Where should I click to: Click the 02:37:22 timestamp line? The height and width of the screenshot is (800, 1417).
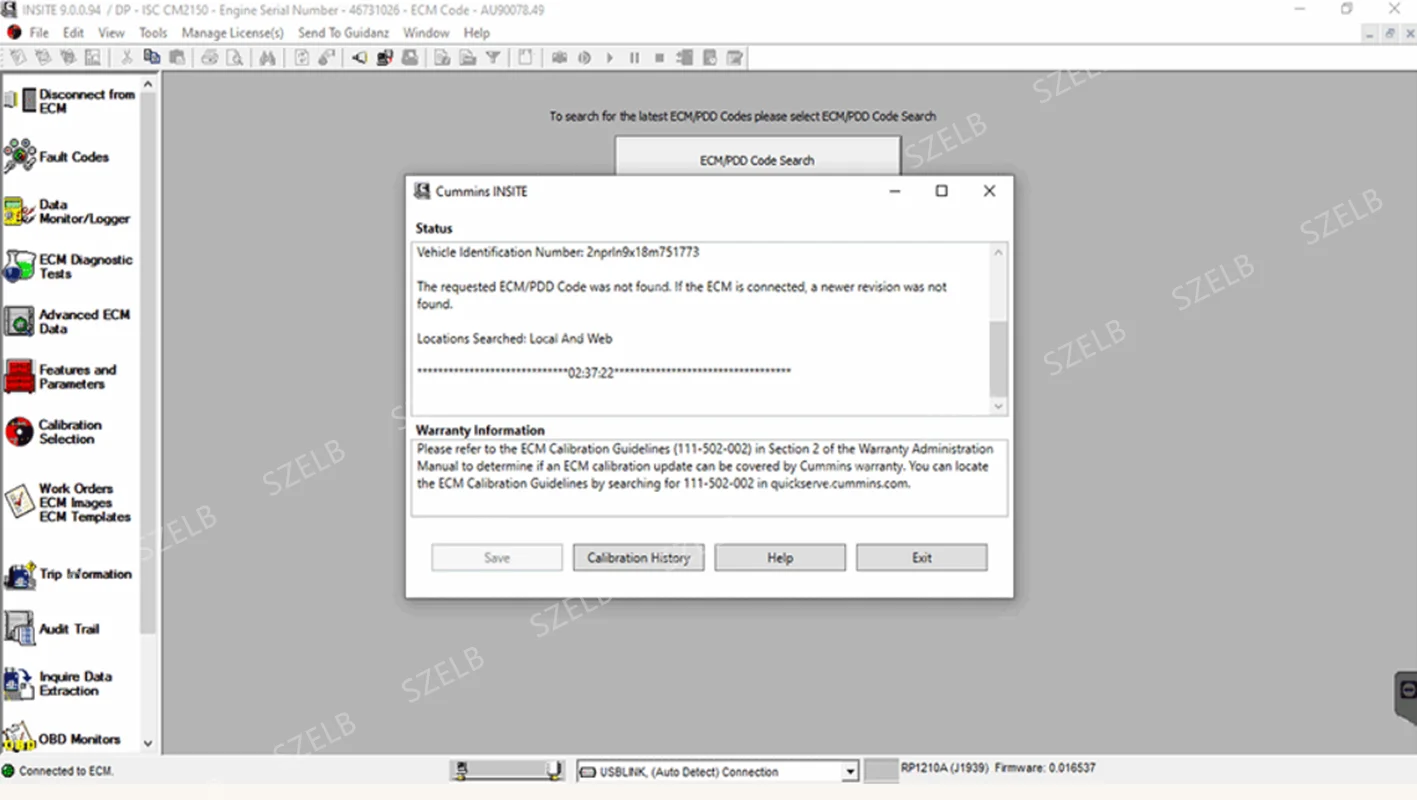(x=604, y=372)
